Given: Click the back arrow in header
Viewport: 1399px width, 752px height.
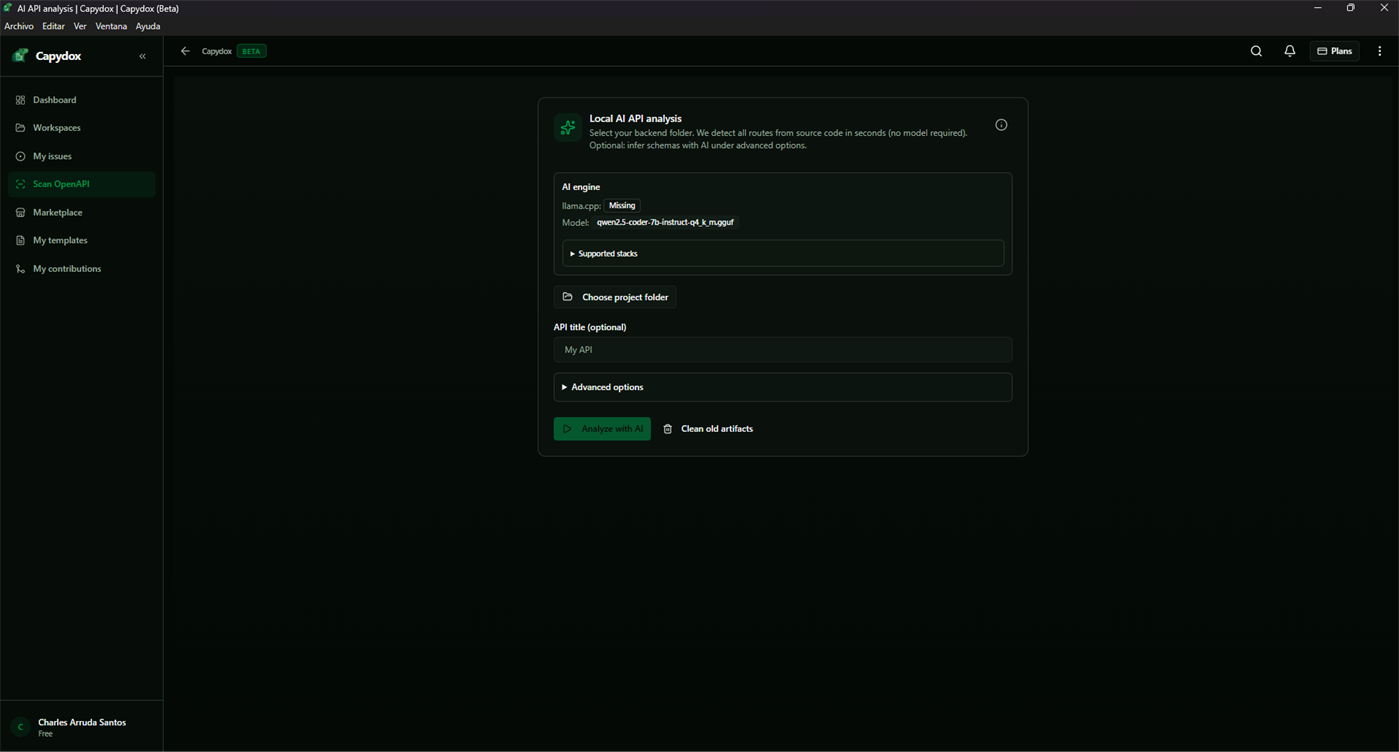Looking at the screenshot, I should pyautogui.click(x=185, y=51).
